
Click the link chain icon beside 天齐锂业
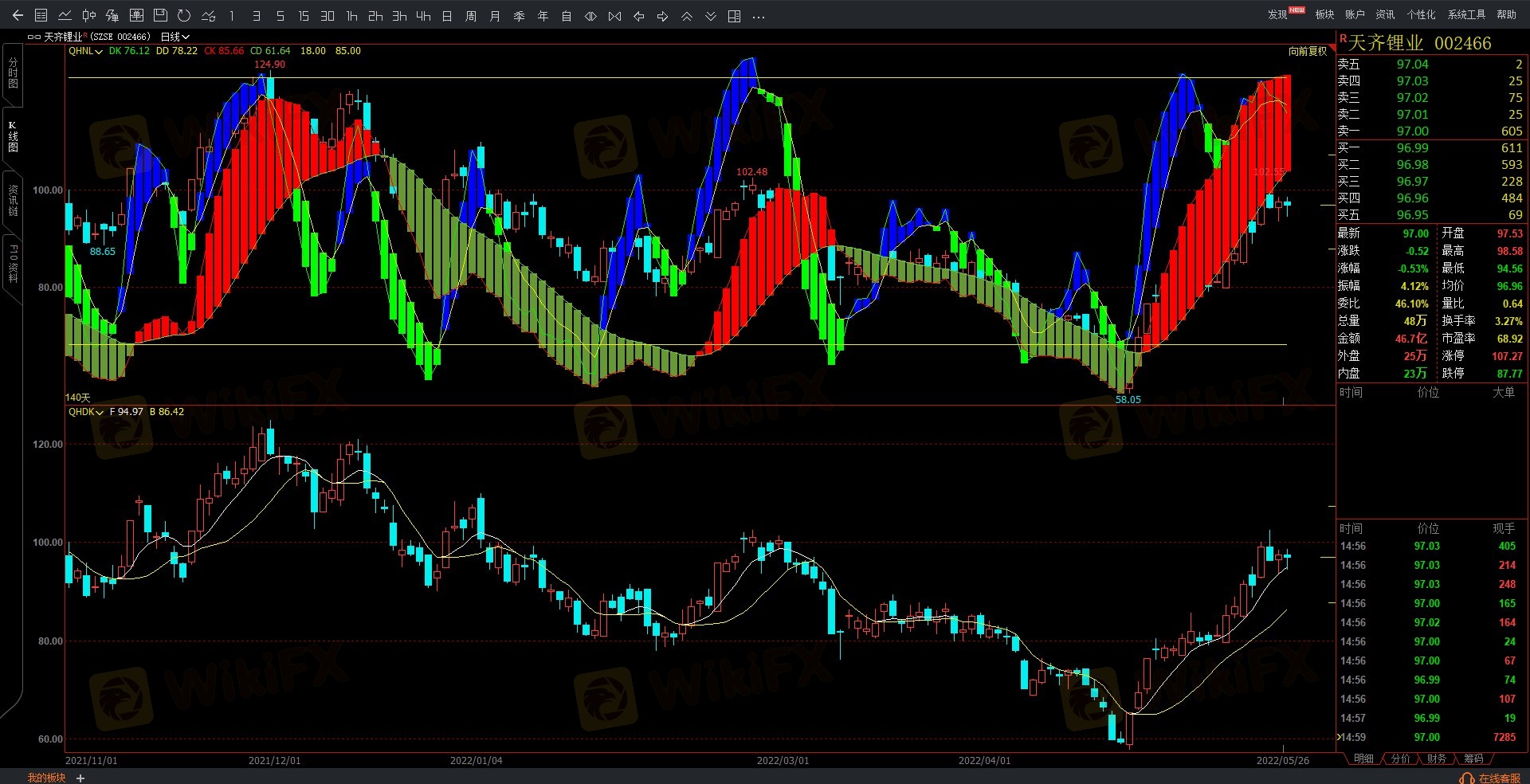click(x=33, y=37)
